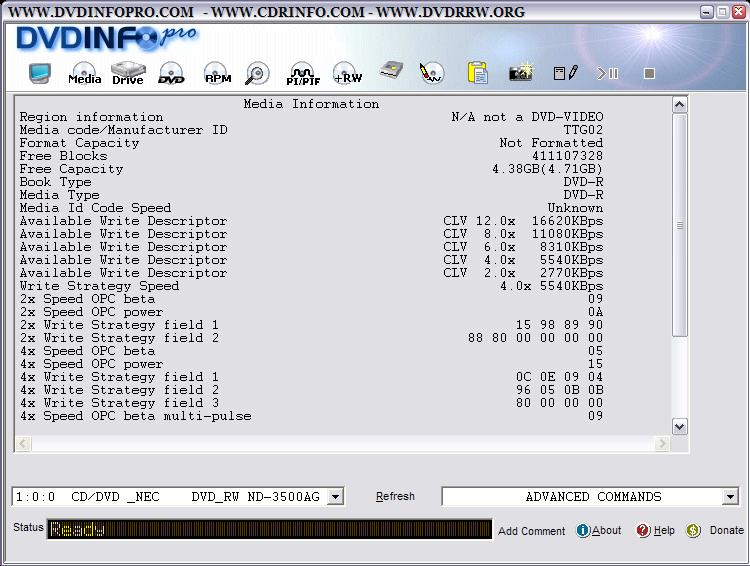Click the 'Region information' row label
Viewport: 750px width, 566px height.
91,117
